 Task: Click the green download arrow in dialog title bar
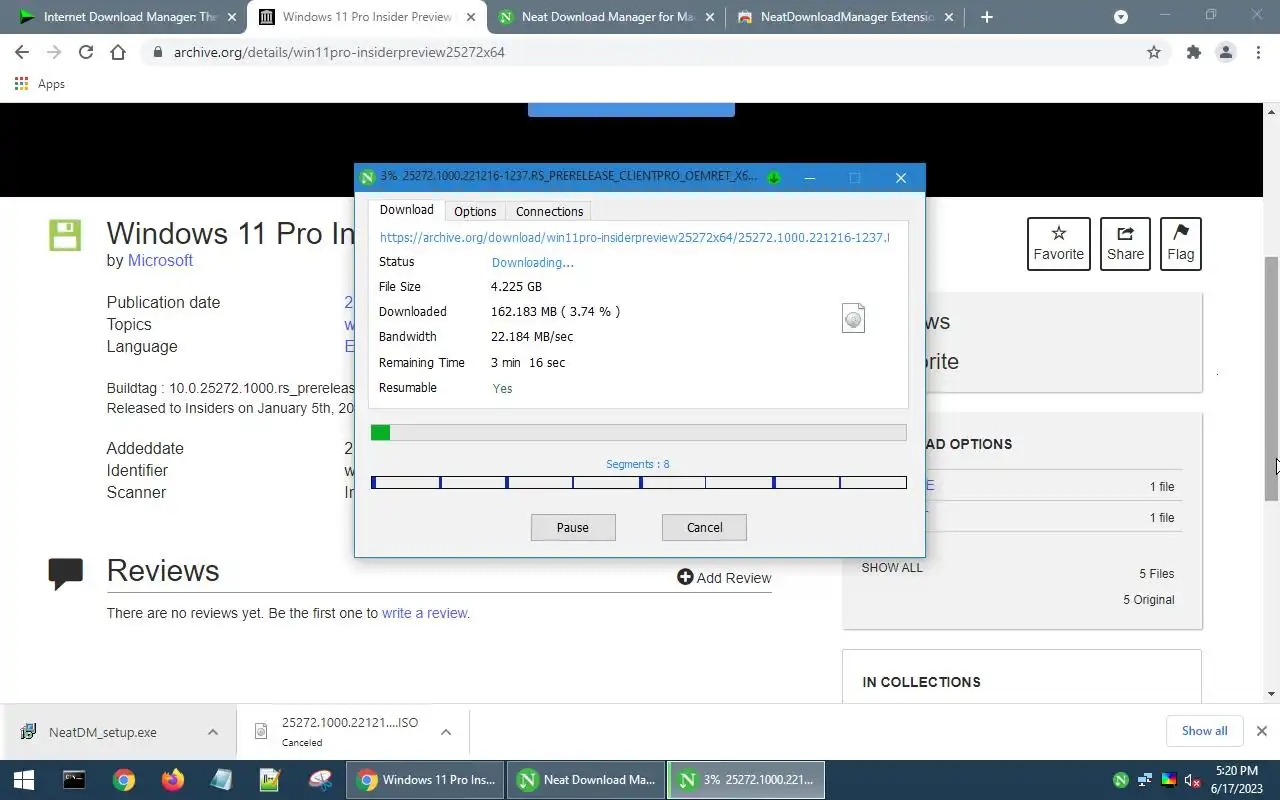(773, 177)
